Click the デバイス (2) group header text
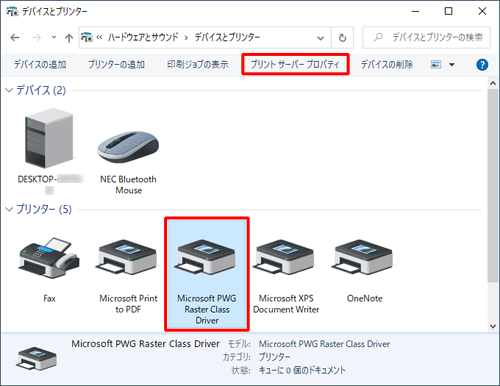This screenshot has height=386, width=500. (41, 90)
